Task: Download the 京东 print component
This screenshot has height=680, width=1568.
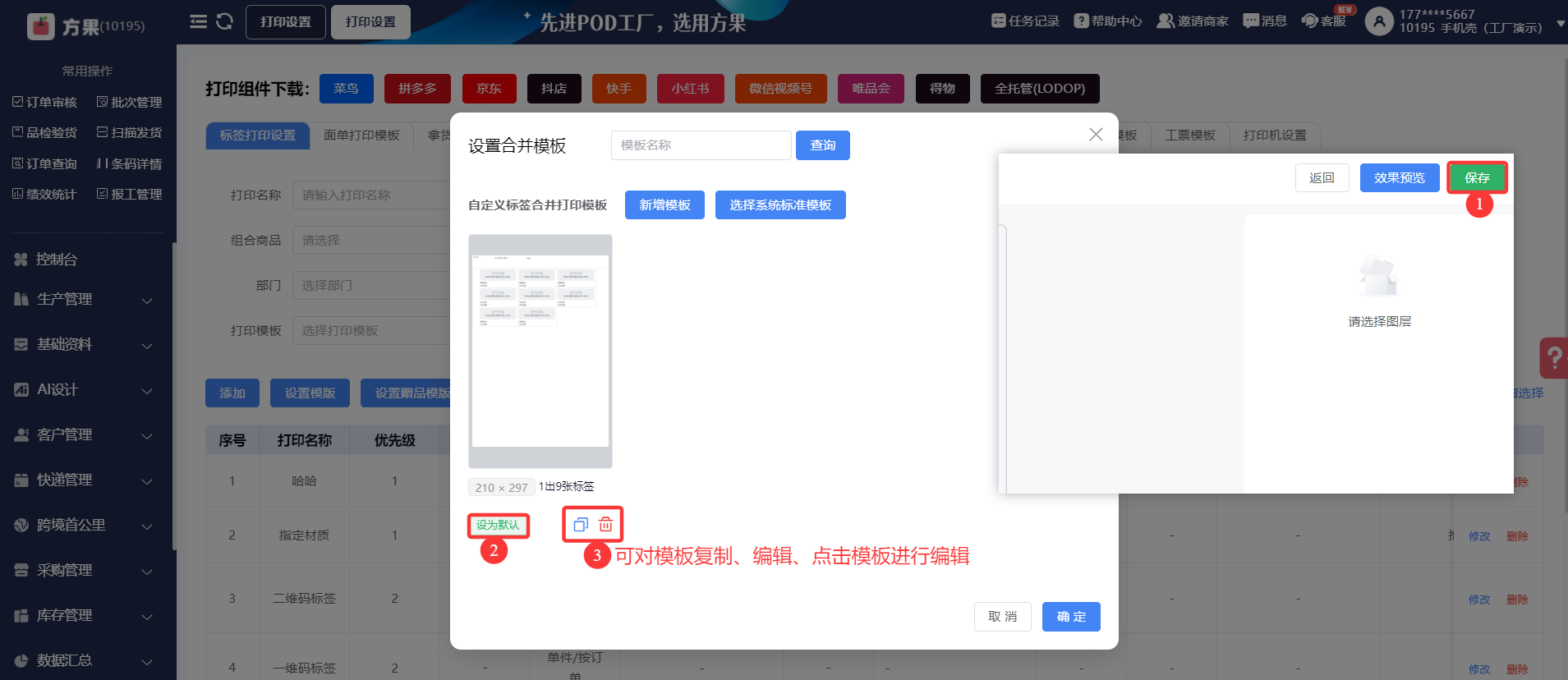Action: (x=489, y=89)
